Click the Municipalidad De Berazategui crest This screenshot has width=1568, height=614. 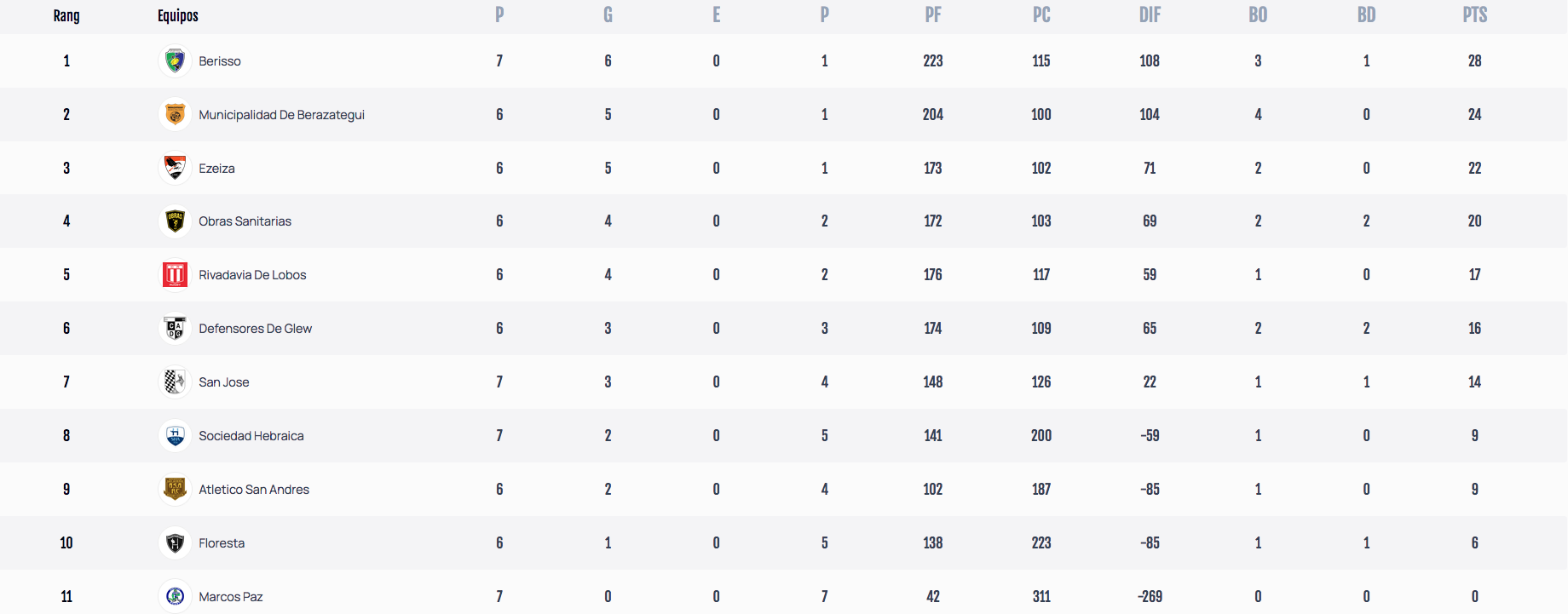coord(175,114)
